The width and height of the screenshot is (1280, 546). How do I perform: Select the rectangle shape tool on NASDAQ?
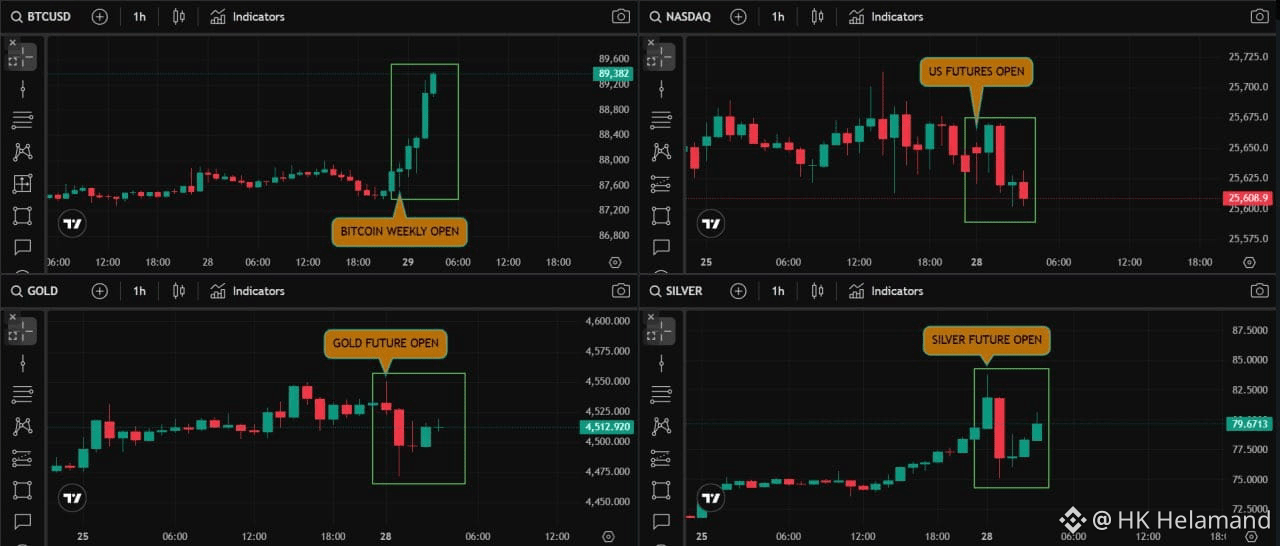pyautogui.click(x=660, y=216)
